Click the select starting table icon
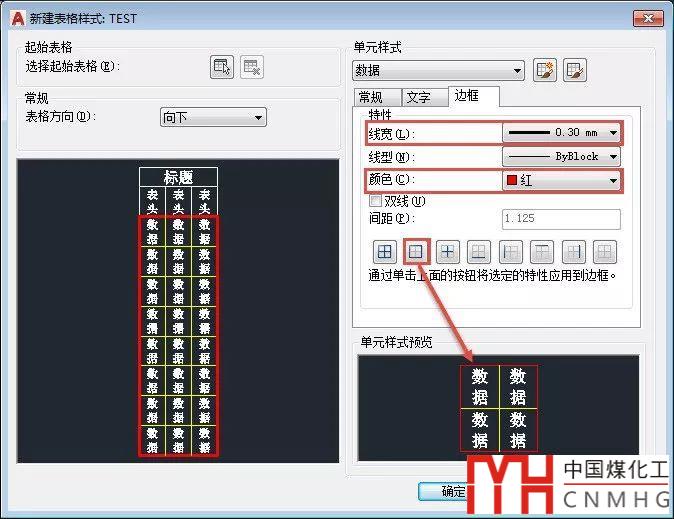Viewport: 674px width, 519px height. 222,67
